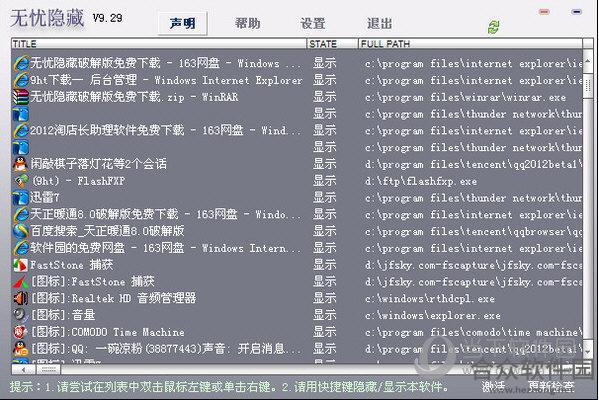Viewport: 599px width, 400px height.
Task: Select row (9ht) - FlashFXP
Action: tap(297, 181)
